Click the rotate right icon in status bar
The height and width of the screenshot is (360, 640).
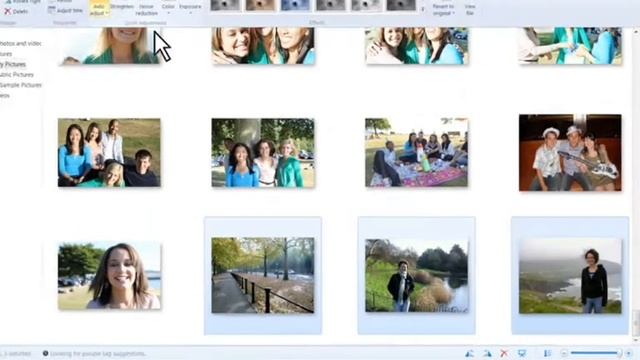(x=487, y=353)
